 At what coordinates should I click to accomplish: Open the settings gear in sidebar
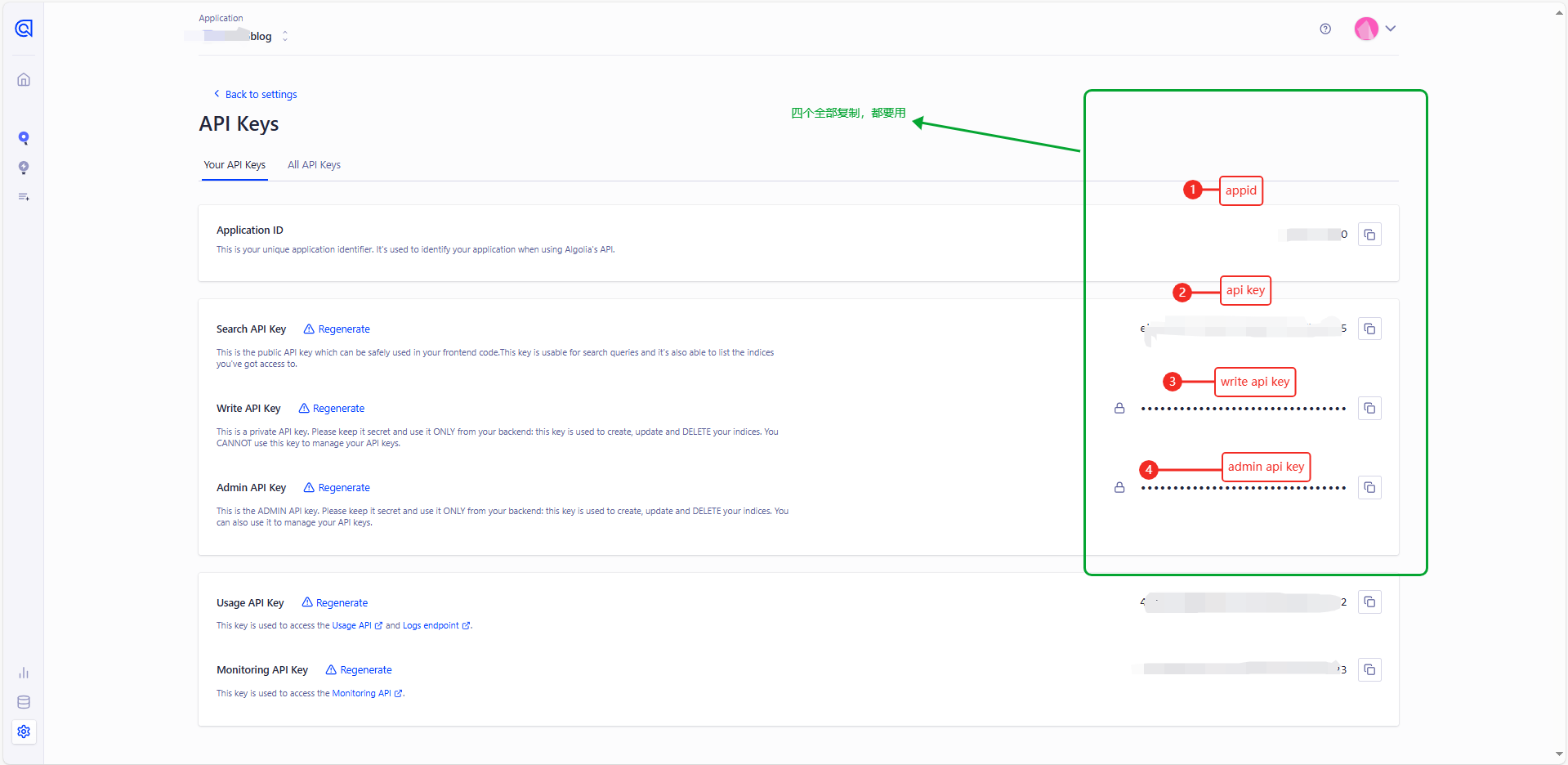24,731
